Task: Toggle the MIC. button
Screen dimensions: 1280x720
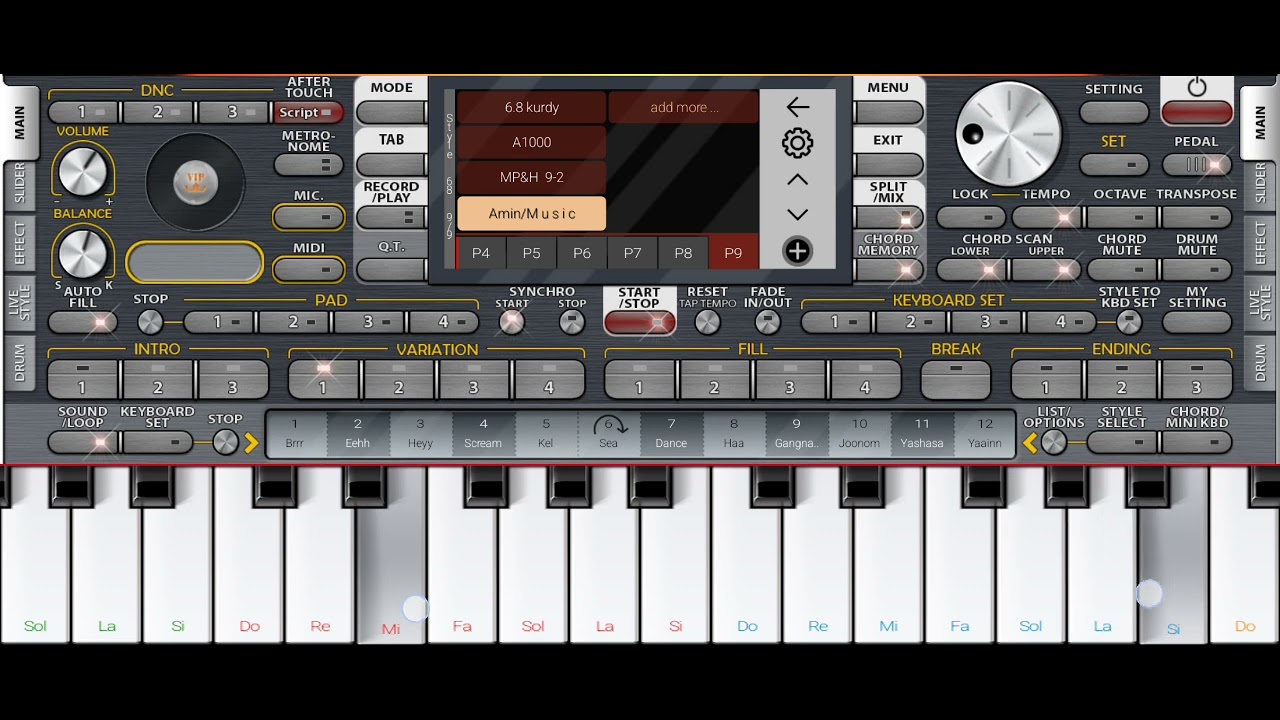Action: tap(308, 217)
